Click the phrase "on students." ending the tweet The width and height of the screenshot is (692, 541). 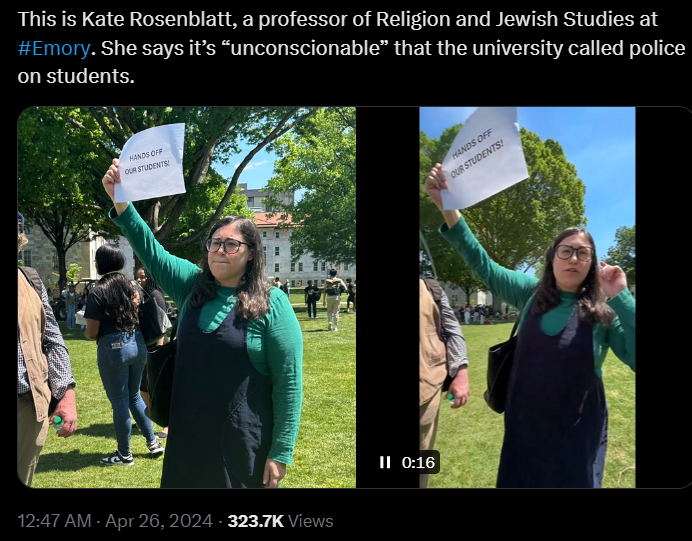click(76, 76)
